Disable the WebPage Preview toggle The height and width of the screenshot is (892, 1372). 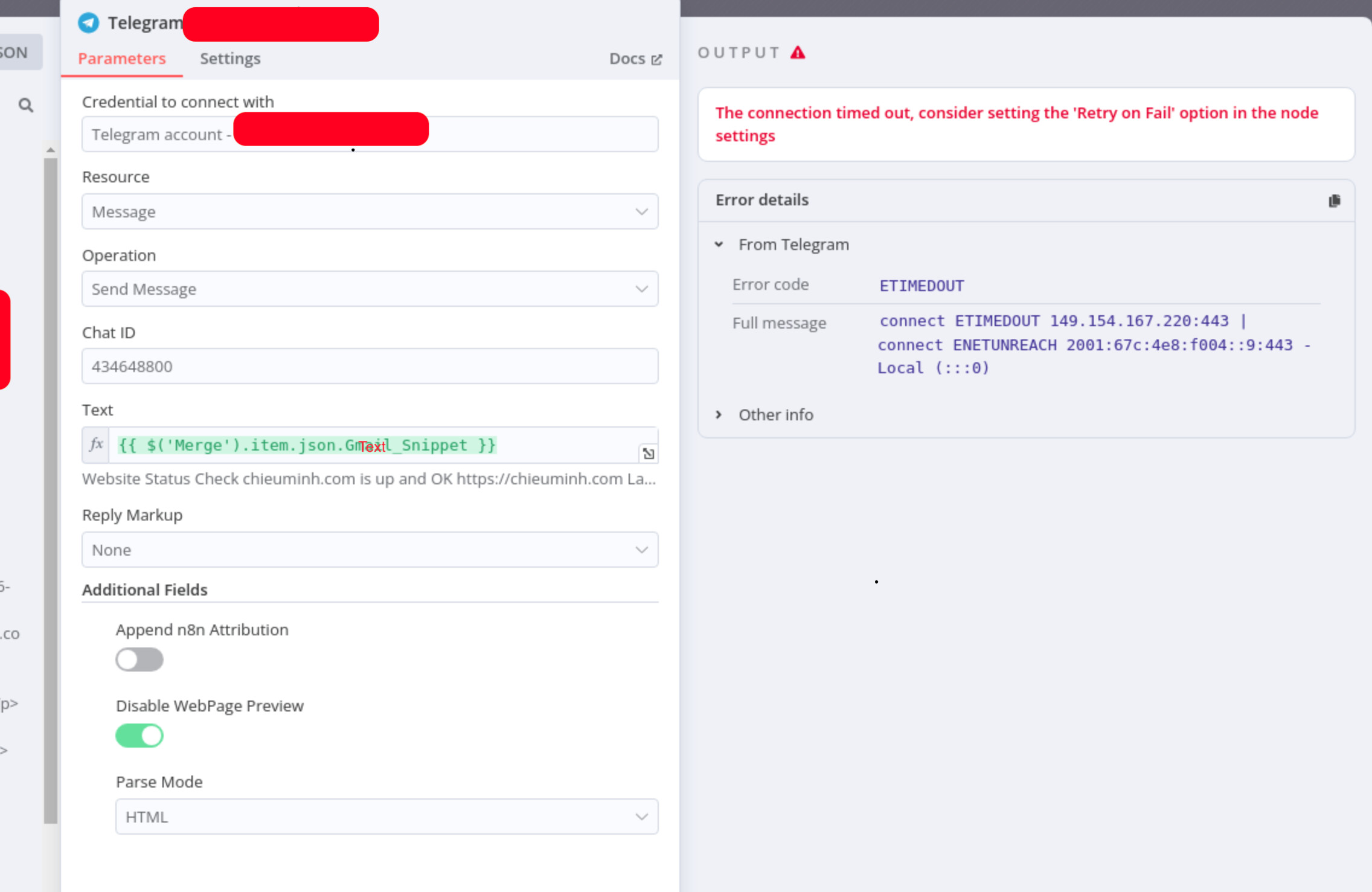tap(139, 736)
